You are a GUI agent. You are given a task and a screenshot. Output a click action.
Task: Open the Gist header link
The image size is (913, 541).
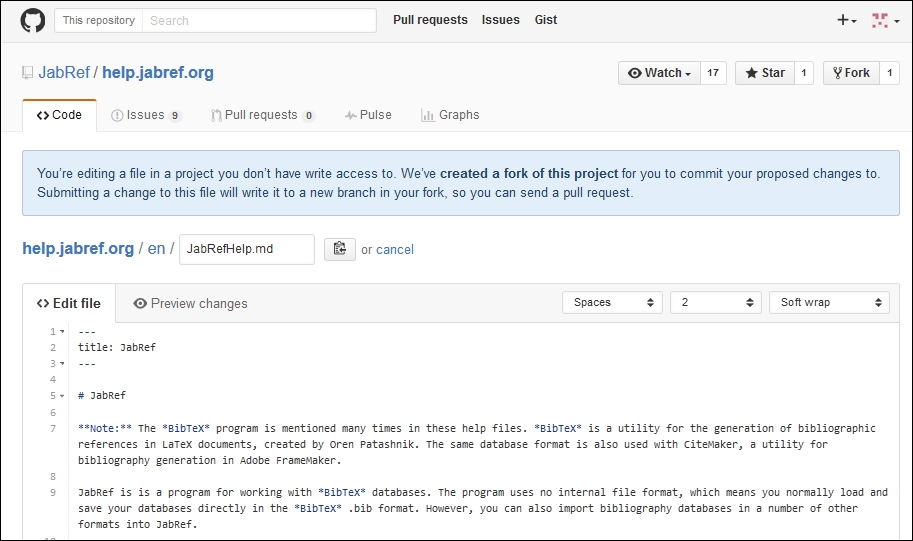[x=546, y=20]
